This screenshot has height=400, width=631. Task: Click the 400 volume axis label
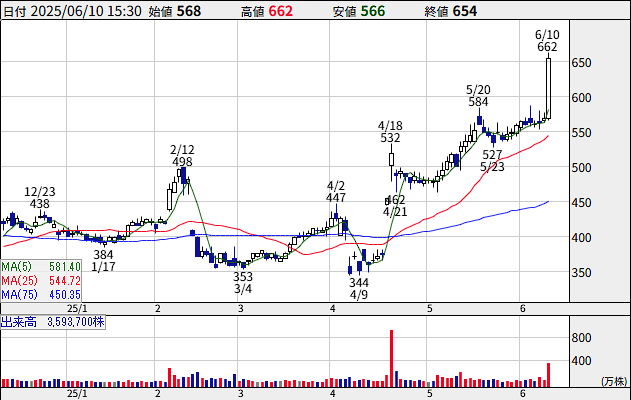pyautogui.click(x=582, y=361)
